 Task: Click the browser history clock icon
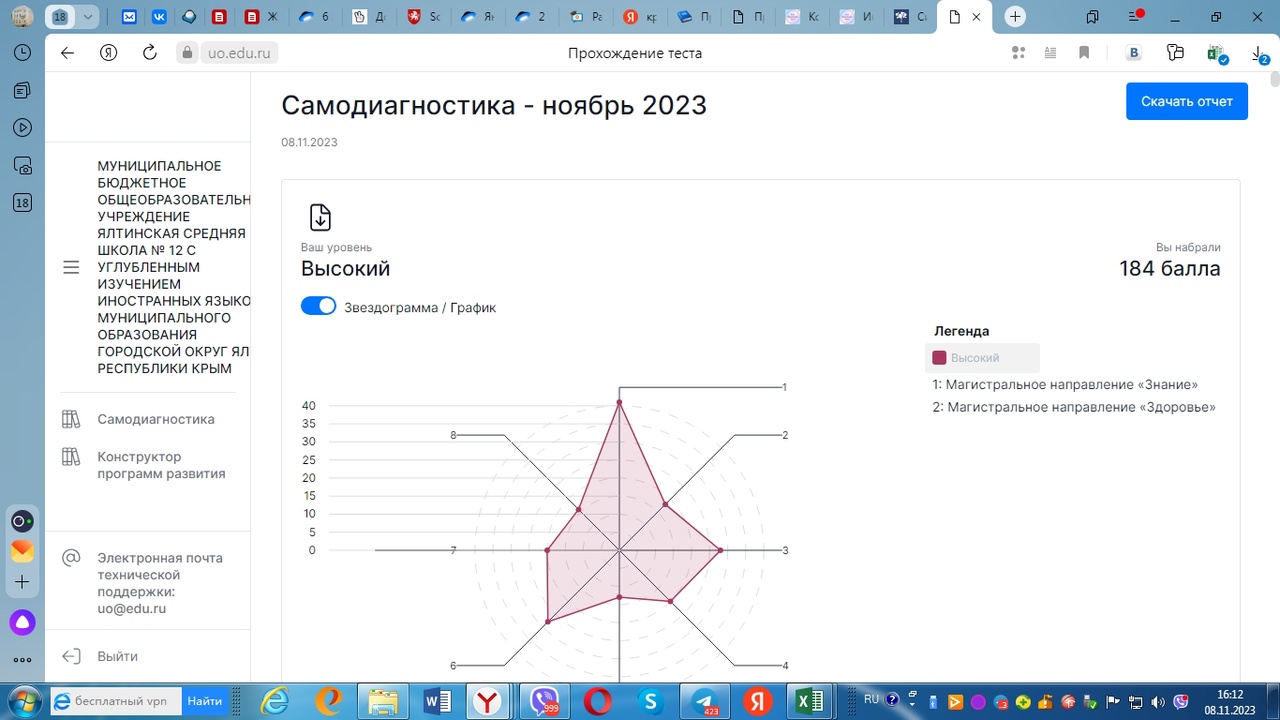[22, 53]
